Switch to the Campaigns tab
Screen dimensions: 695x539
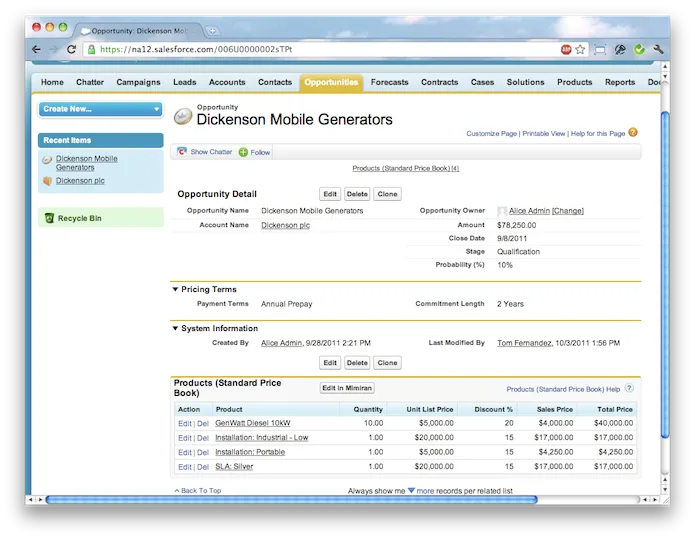point(138,82)
